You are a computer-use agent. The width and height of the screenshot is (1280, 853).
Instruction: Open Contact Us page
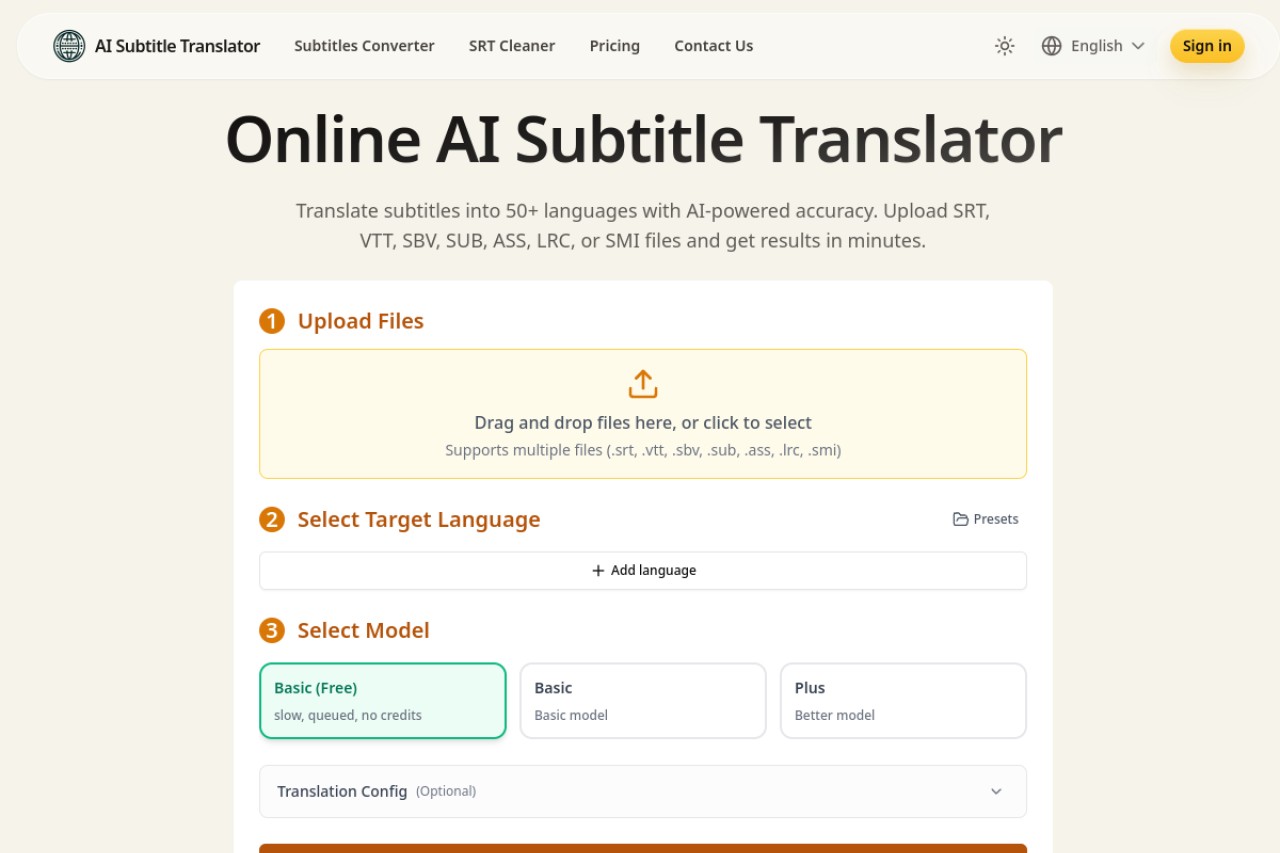tap(714, 46)
